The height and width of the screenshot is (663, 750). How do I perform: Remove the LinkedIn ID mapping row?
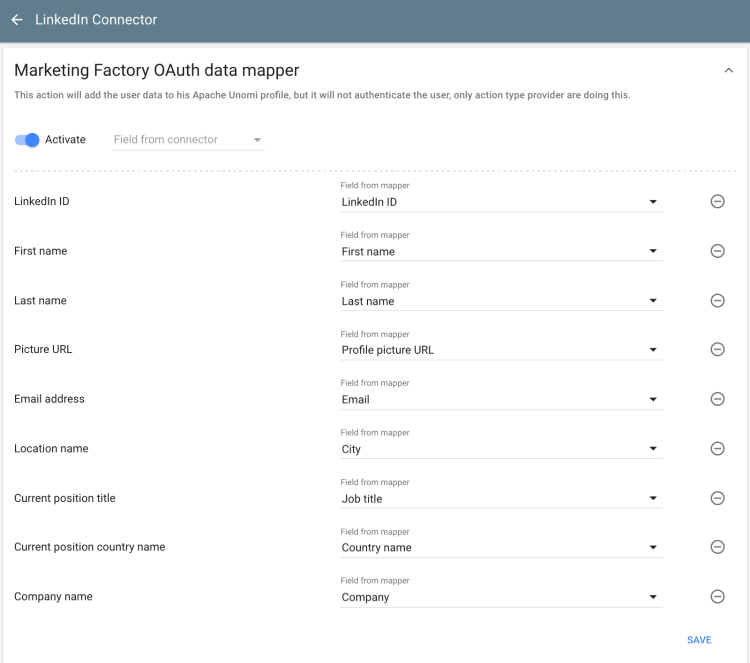717,201
